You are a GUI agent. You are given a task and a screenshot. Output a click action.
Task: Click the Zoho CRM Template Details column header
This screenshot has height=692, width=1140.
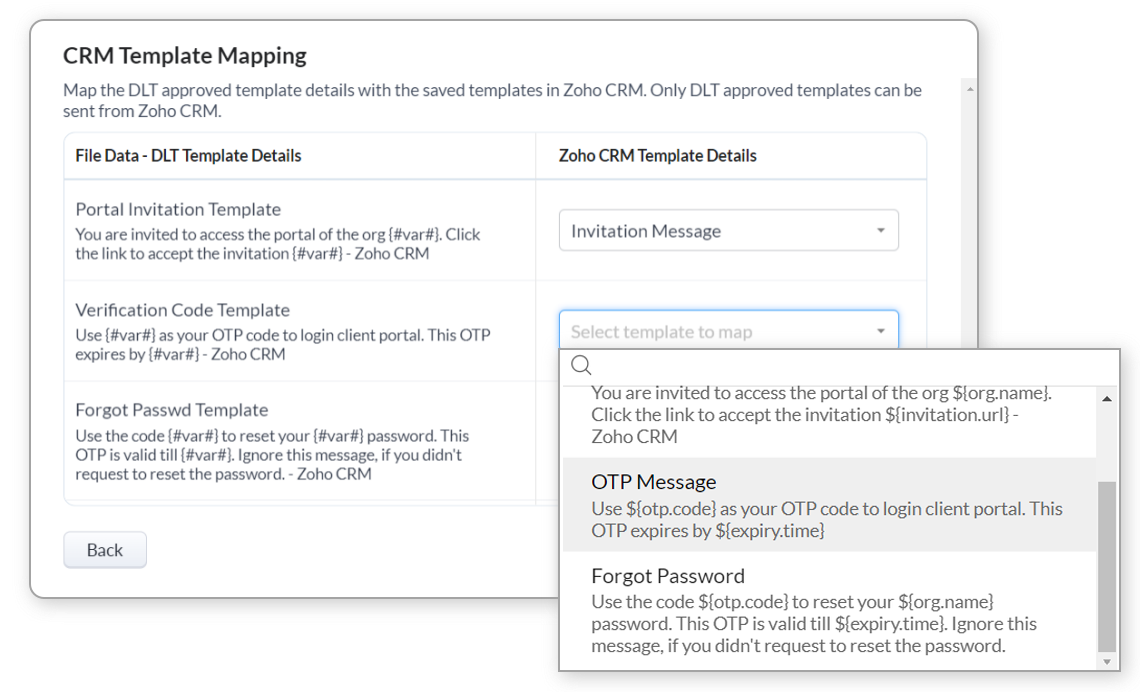pos(657,156)
